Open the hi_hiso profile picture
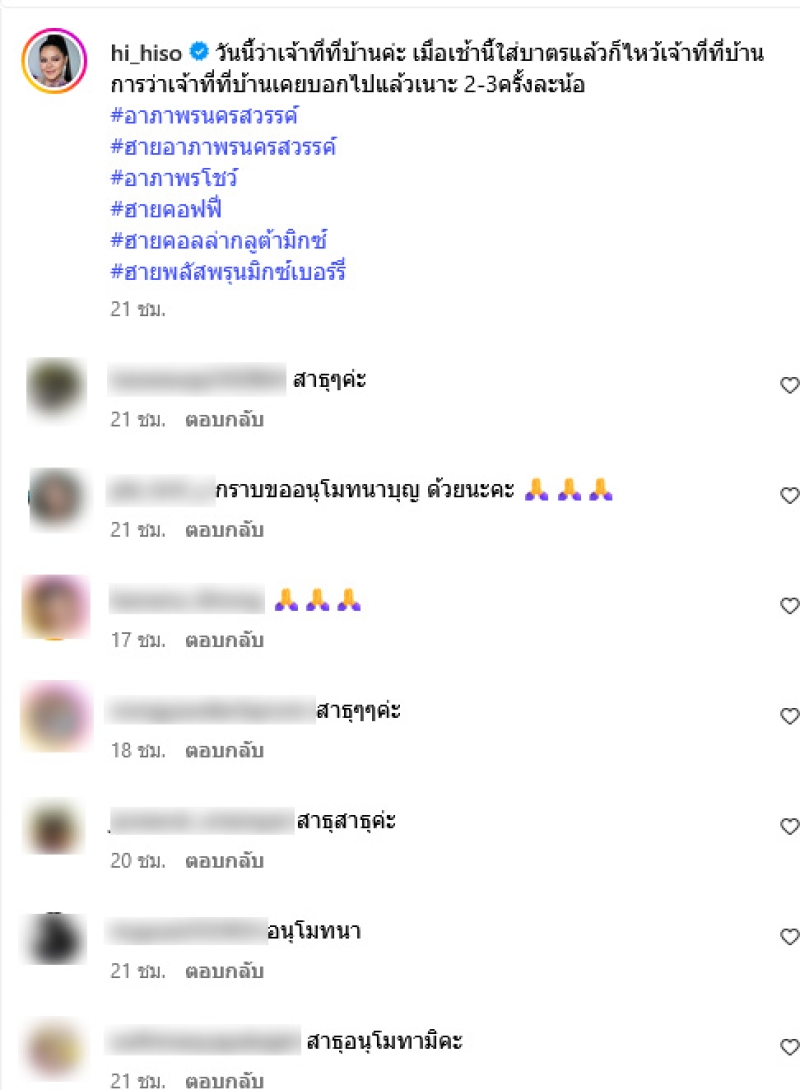The width and height of the screenshot is (800, 1090). (54, 60)
